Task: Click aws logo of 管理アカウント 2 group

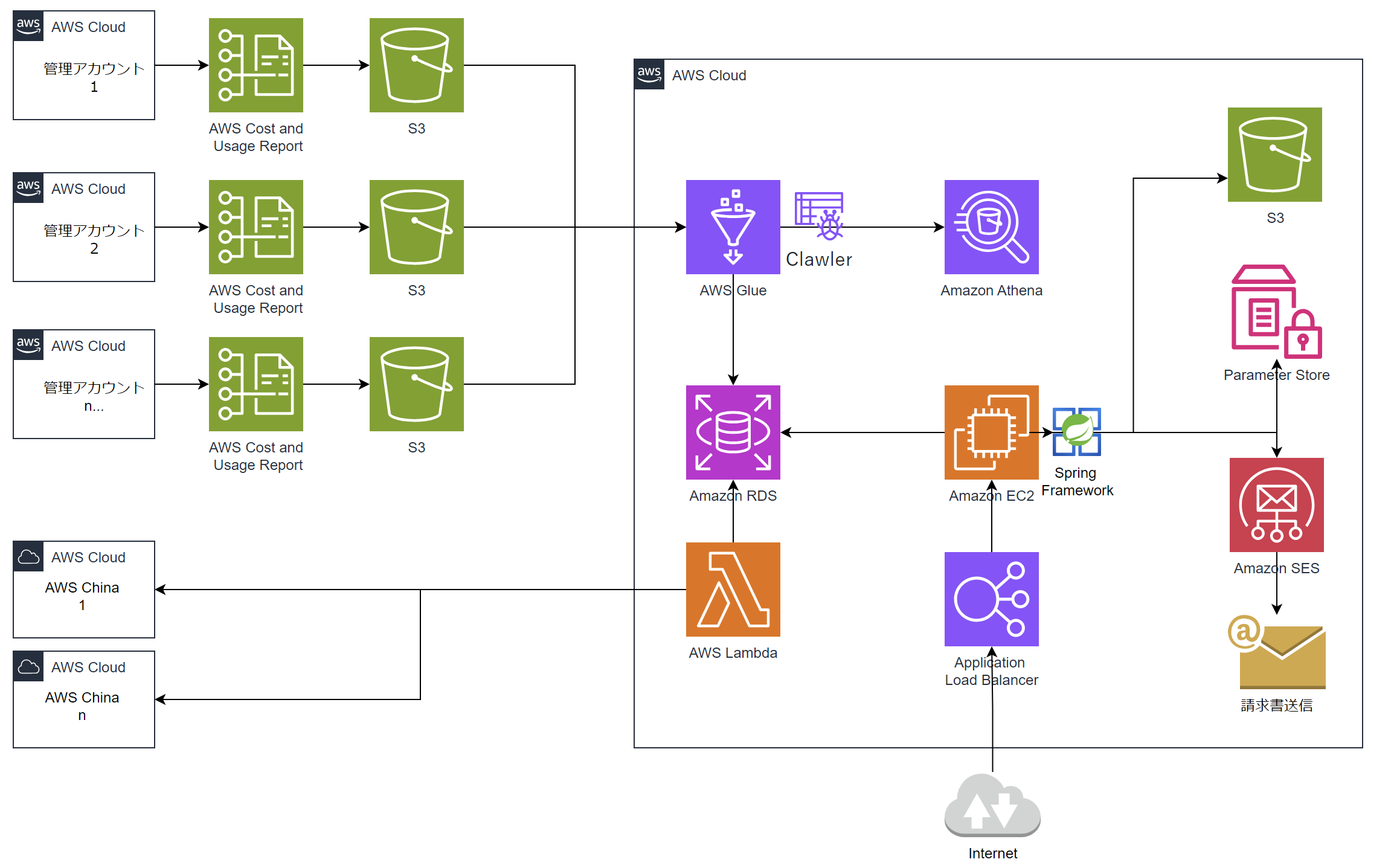Action: (x=28, y=188)
